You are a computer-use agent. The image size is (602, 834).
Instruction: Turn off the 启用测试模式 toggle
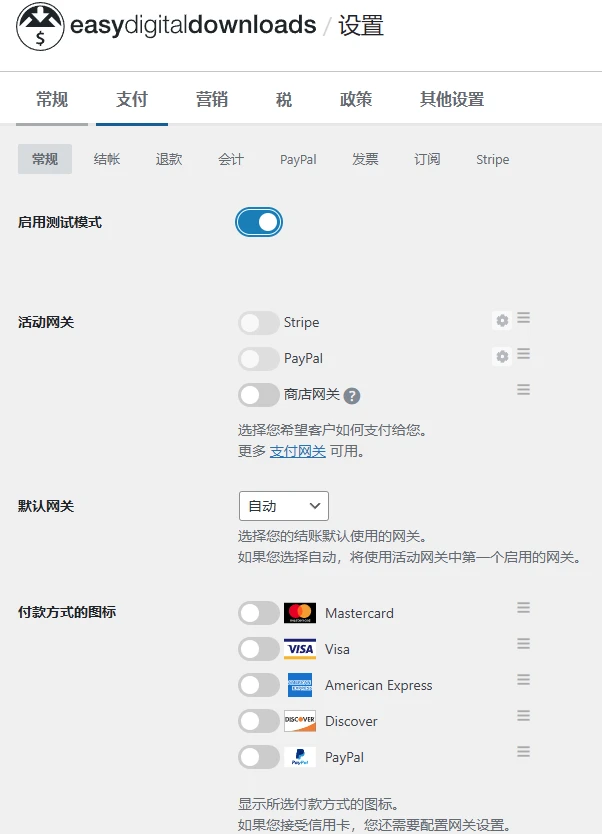click(x=259, y=222)
